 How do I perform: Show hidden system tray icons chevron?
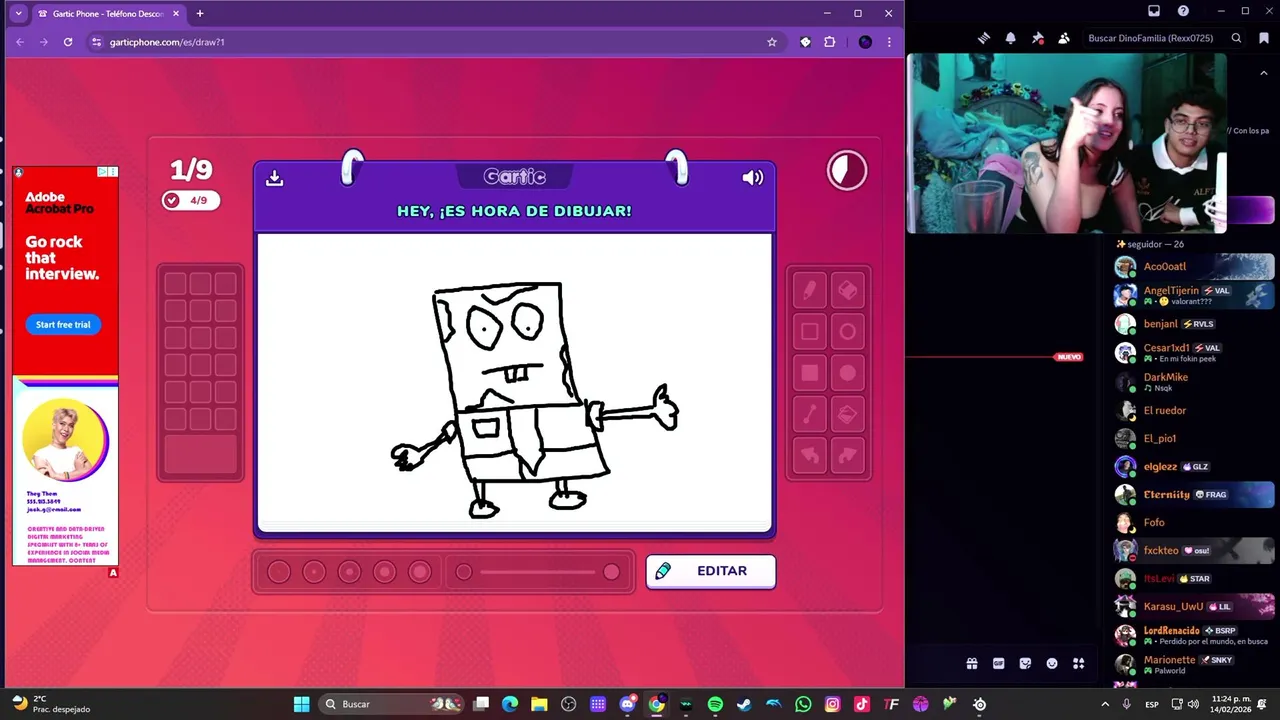point(1105,704)
